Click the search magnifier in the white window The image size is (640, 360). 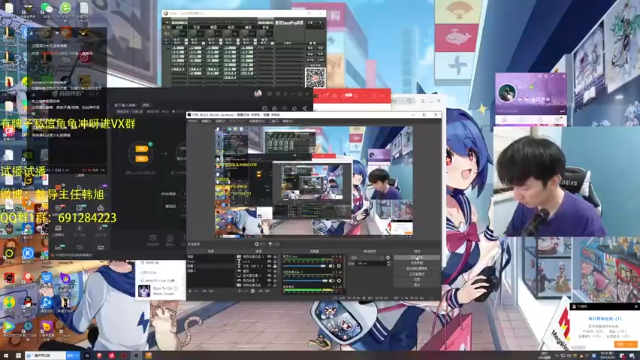click(x=409, y=101)
